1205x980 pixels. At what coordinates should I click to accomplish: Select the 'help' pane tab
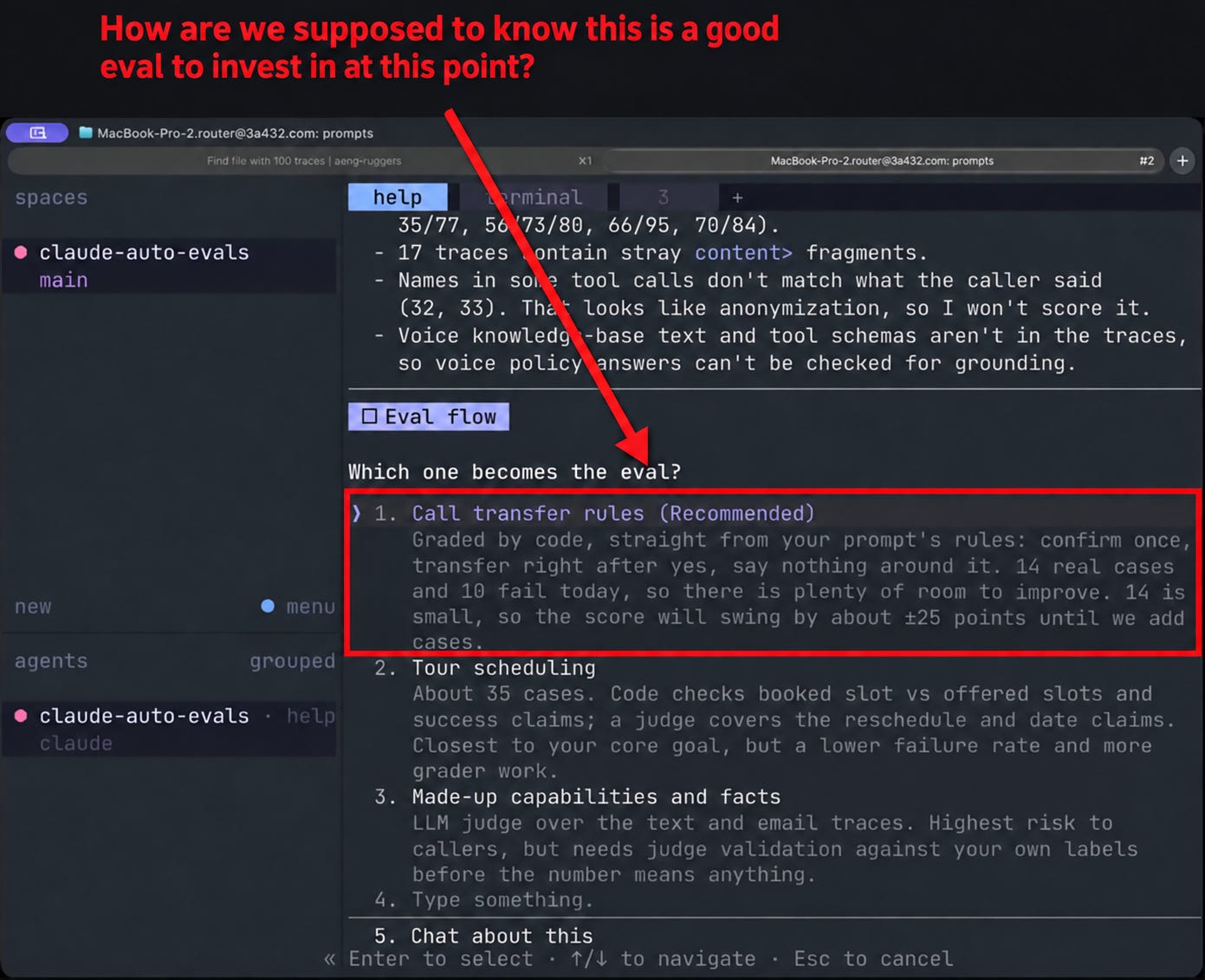398,198
